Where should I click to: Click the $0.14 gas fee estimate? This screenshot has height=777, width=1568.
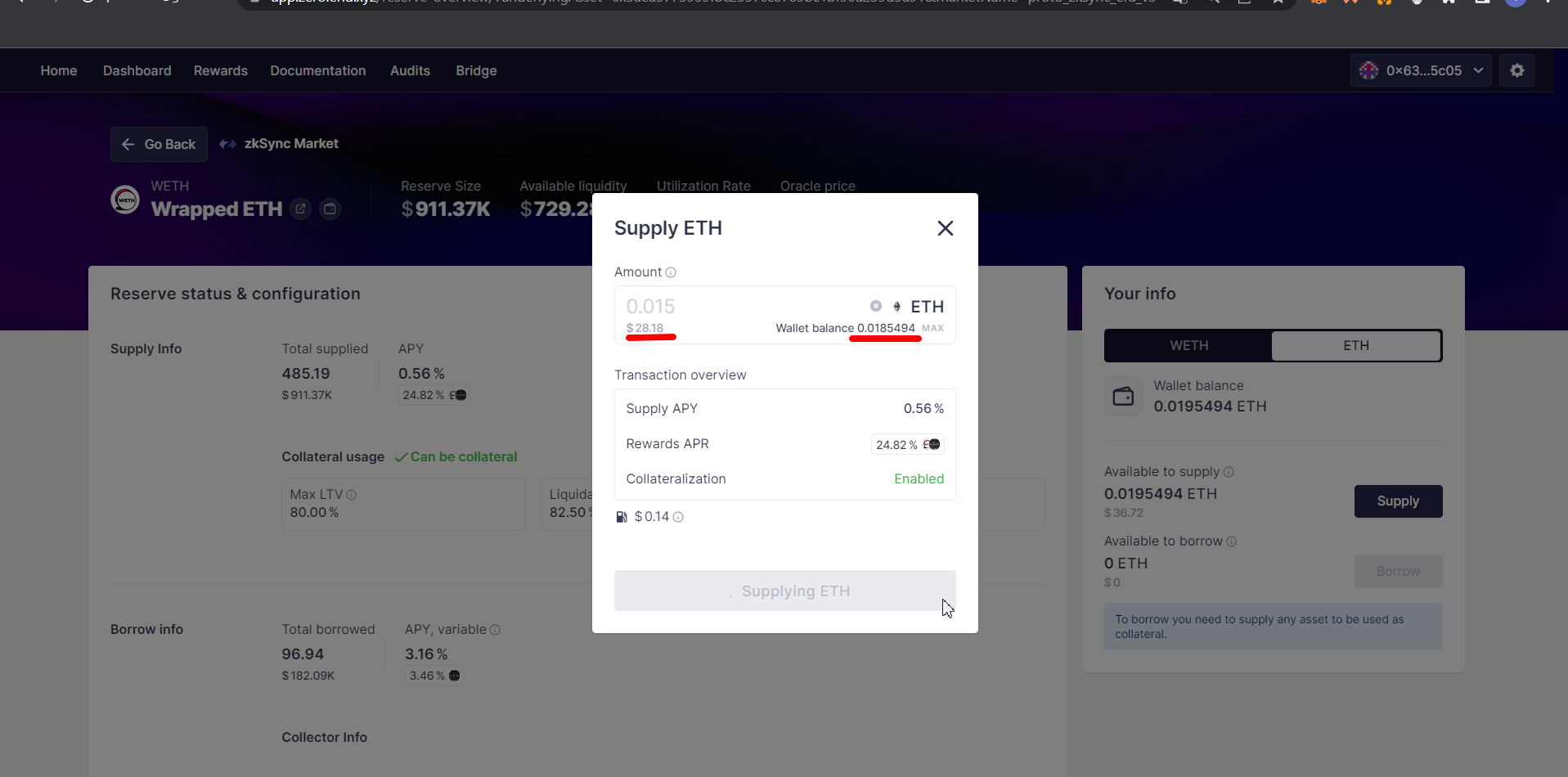652,517
